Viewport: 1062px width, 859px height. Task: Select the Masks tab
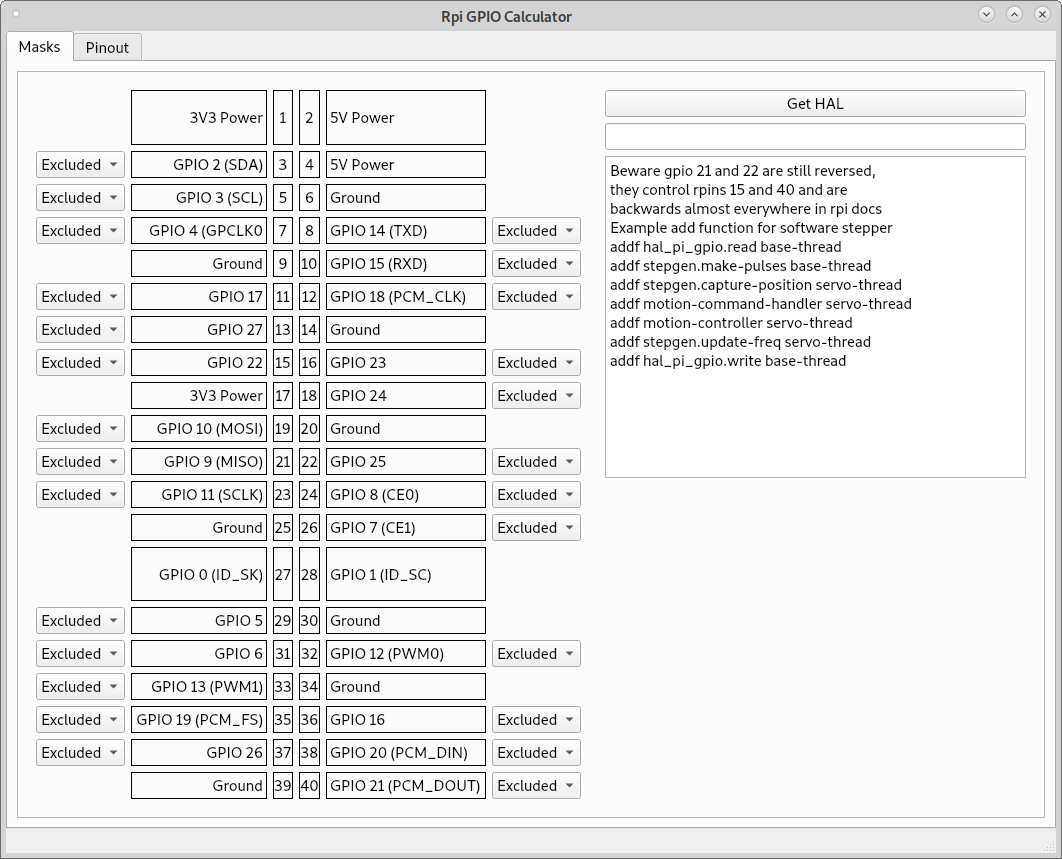[39, 47]
